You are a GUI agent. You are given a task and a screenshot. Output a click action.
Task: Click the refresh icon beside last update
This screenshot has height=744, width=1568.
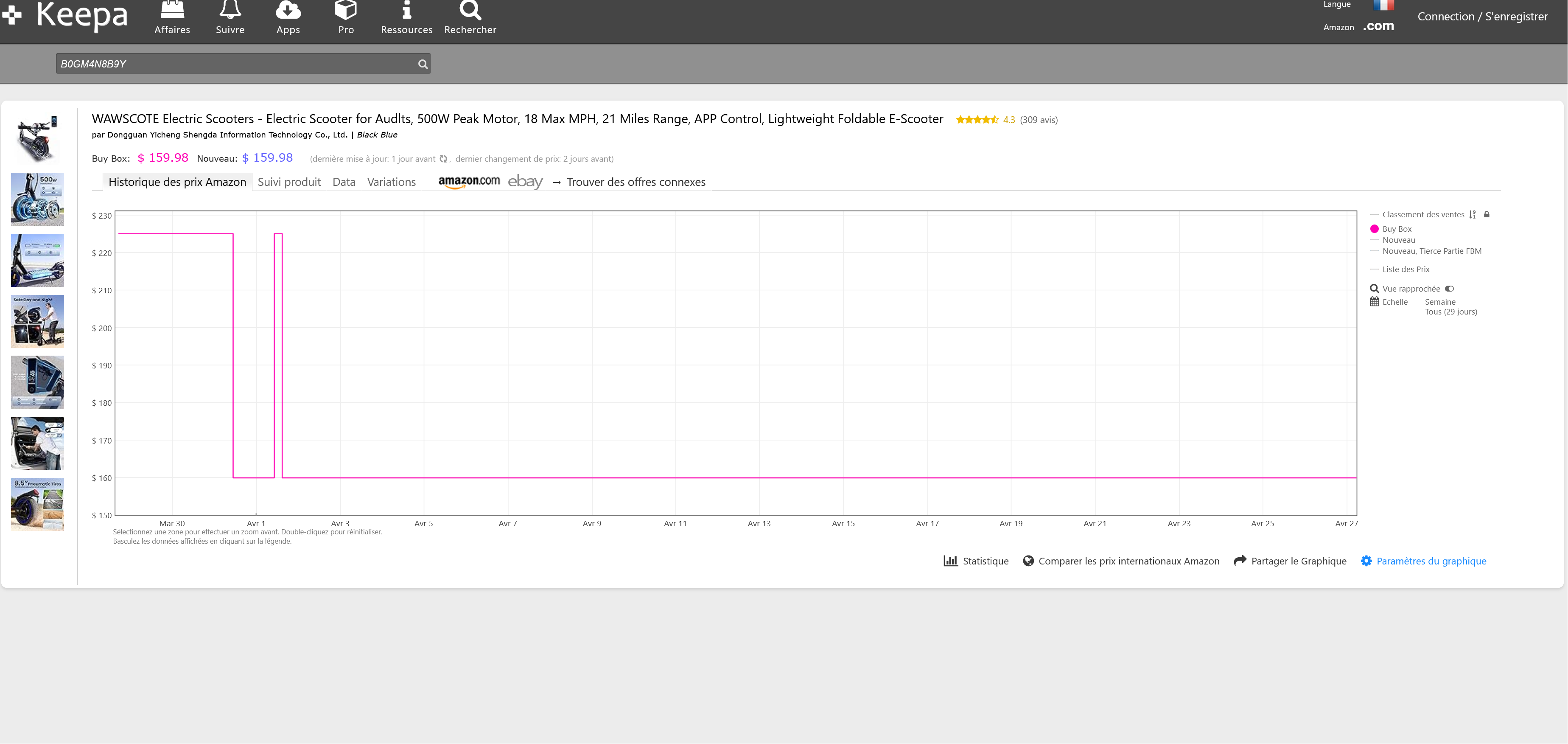(x=444, y=159)
